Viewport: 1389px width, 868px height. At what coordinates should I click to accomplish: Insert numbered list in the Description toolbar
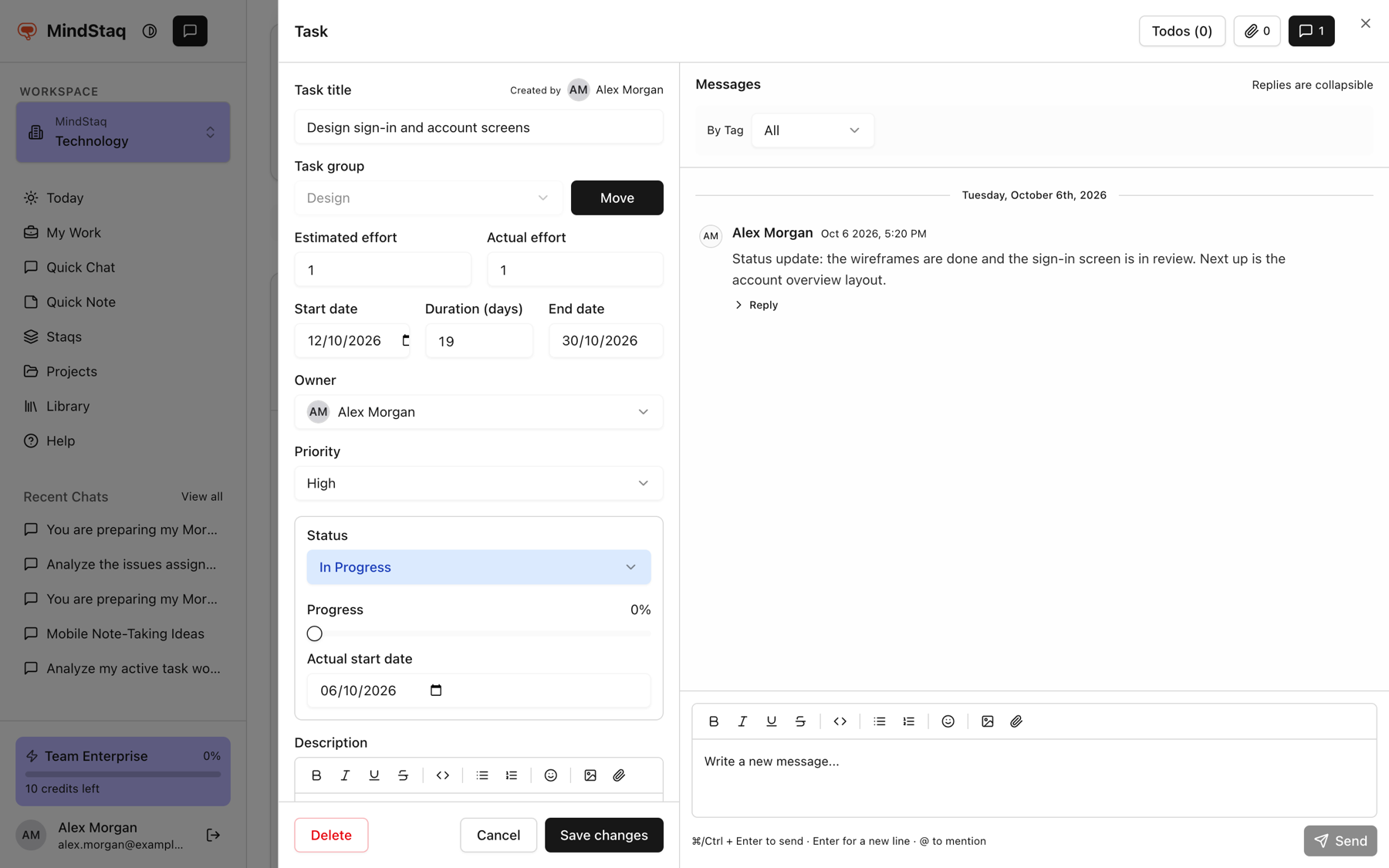pos(512,775)
